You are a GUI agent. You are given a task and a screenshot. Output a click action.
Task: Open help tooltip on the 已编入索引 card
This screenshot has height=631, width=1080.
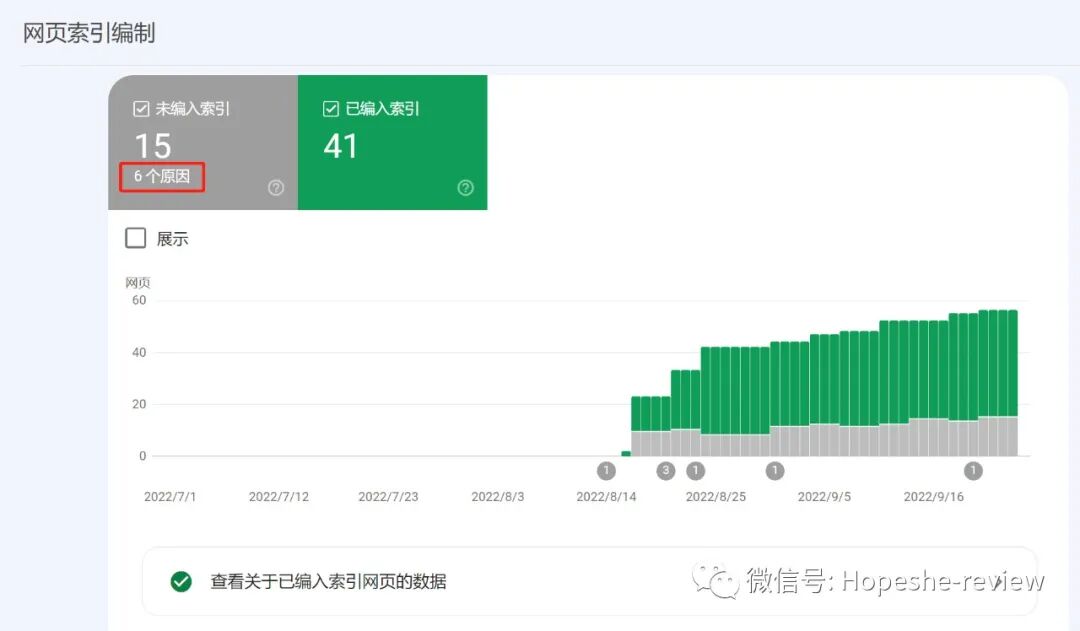tap(465, 187)
